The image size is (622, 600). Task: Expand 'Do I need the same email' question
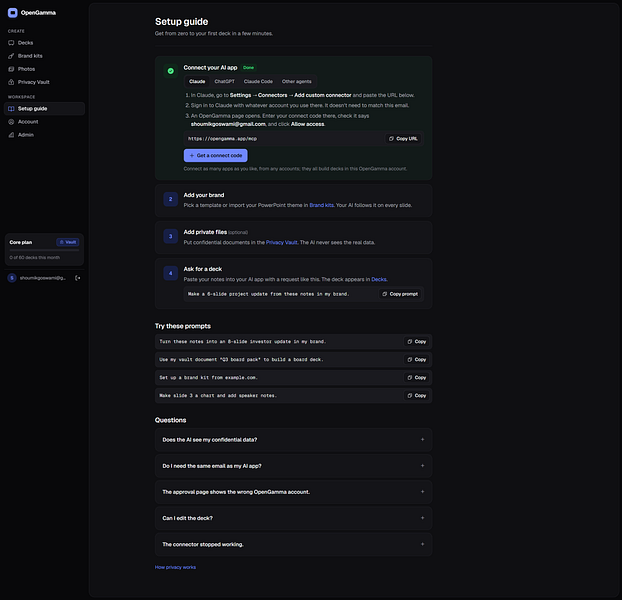click(x=294, y=466)
